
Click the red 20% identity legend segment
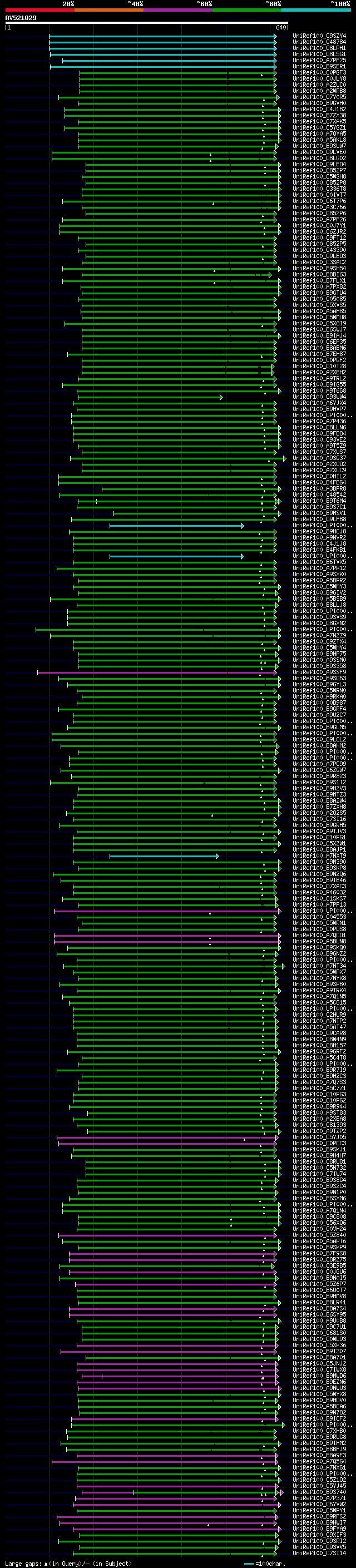[39, 10]
